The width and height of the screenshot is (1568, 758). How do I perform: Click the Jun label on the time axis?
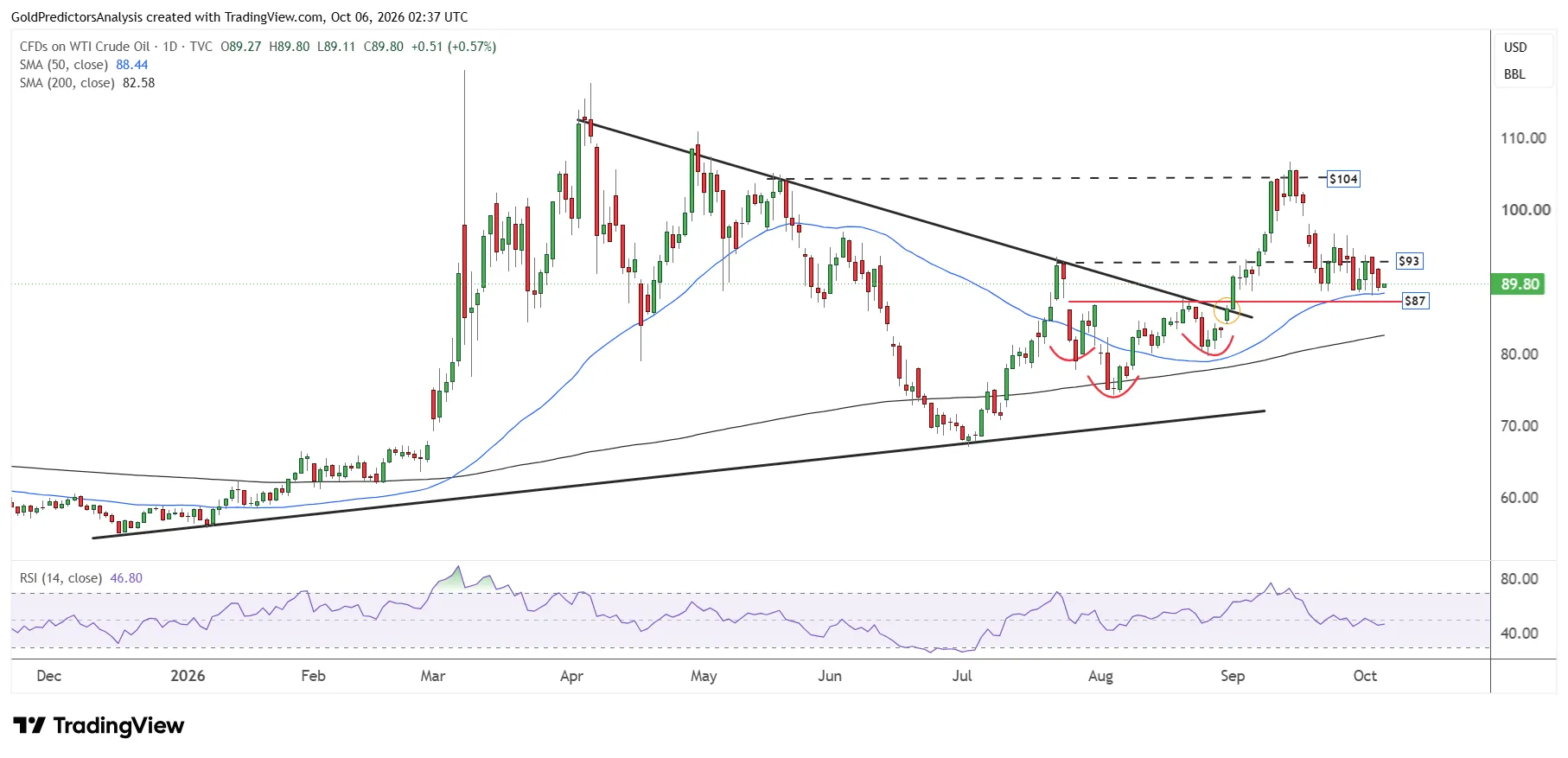[x=830, y=676]
